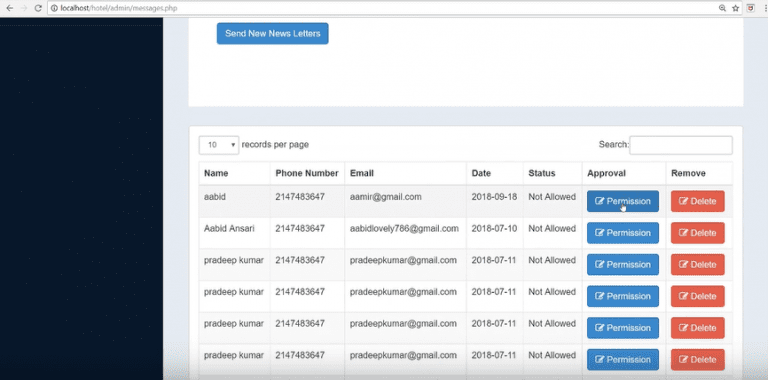Click the browser back arrow icon

[9, 8]
